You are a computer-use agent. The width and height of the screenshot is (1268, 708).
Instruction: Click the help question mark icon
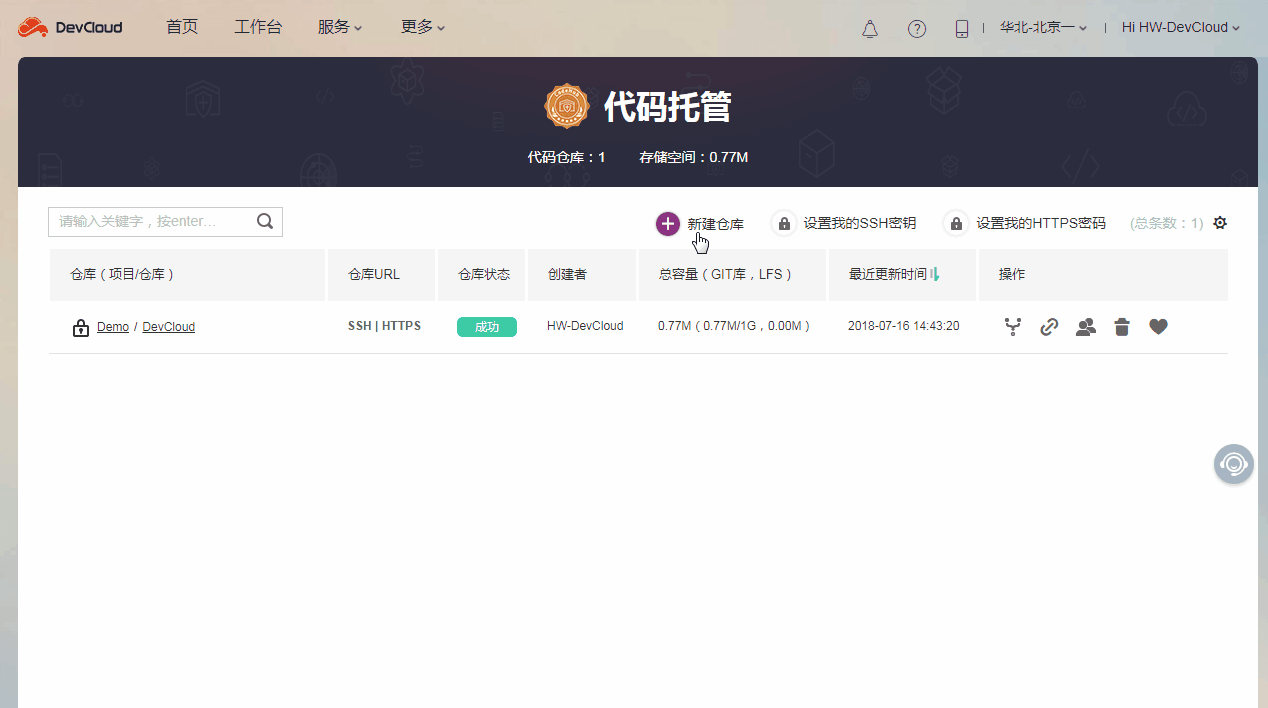917,28
